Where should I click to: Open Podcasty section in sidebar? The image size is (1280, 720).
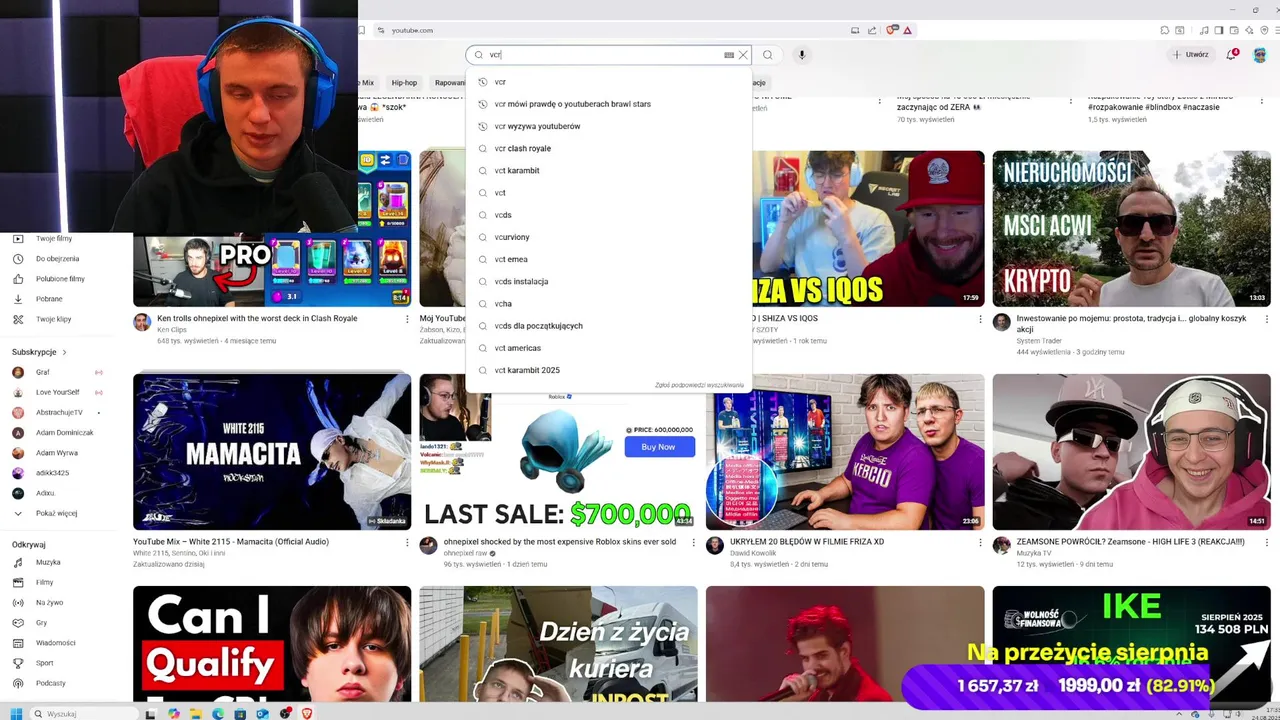click(50, 683)
